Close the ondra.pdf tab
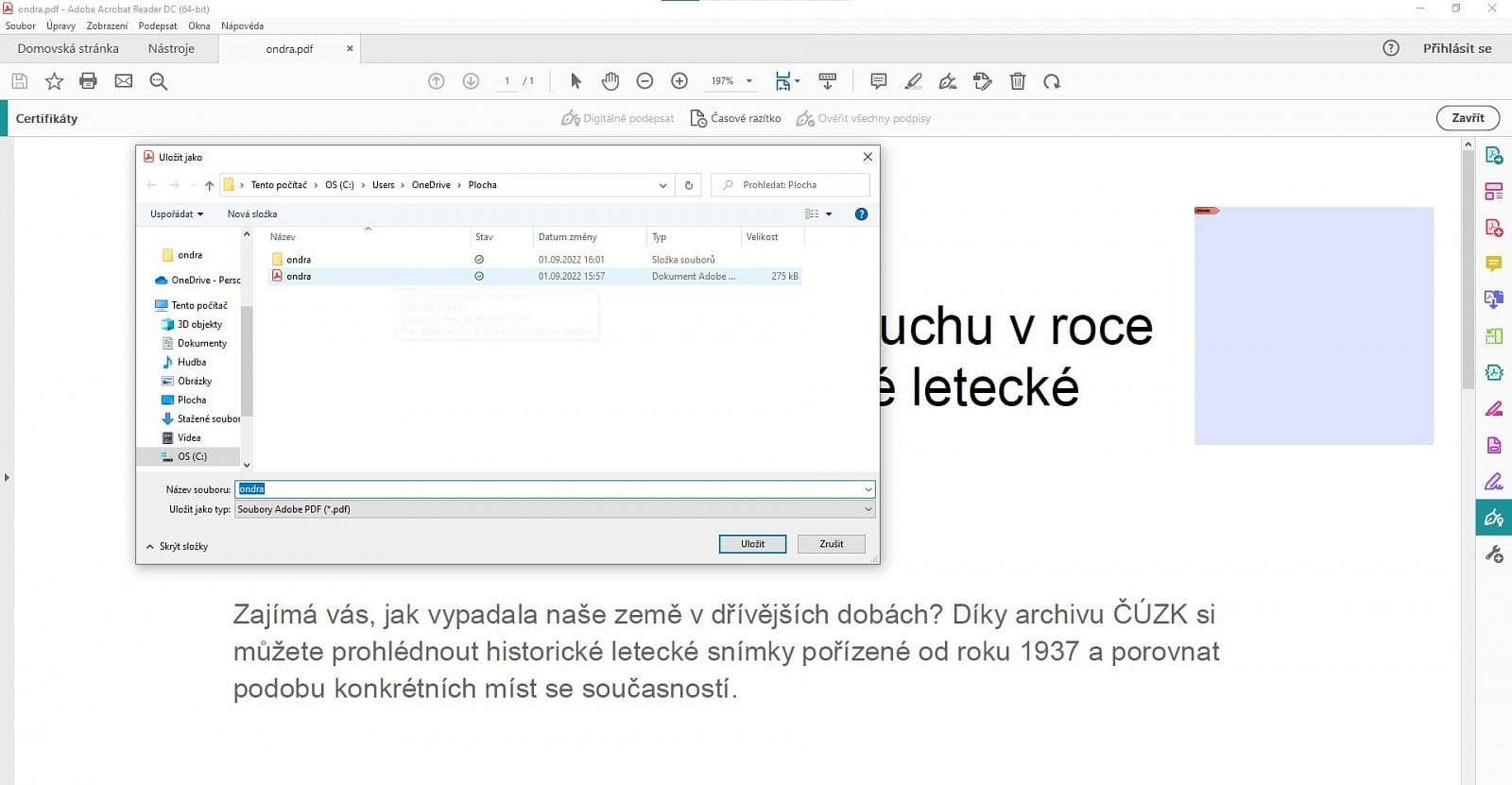 [x=350, y=48]
